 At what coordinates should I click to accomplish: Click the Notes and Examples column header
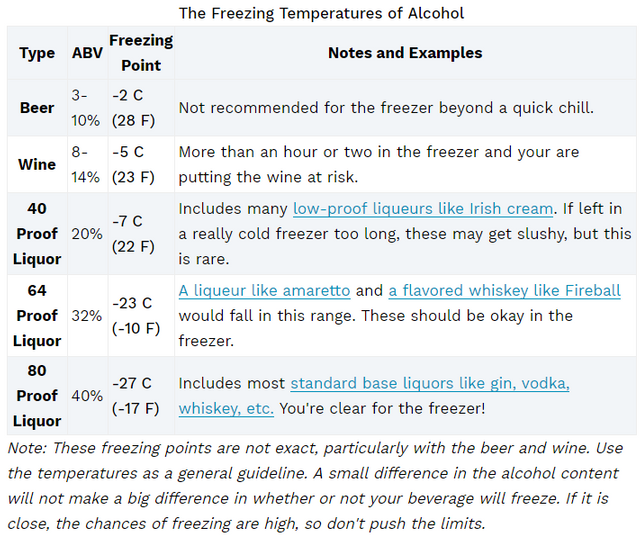405,53
